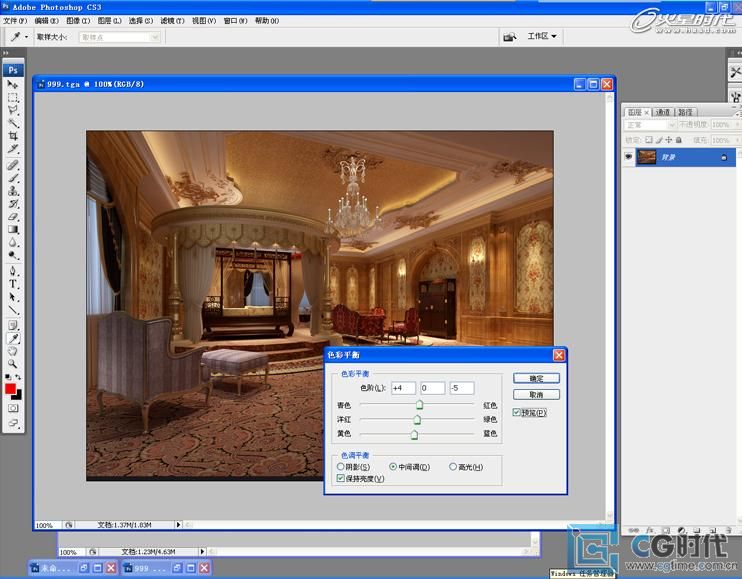The width and height of the screenshot is (742, 579).
Task: Open the 工作区 workspace dropdown
Action: (542, 36)
